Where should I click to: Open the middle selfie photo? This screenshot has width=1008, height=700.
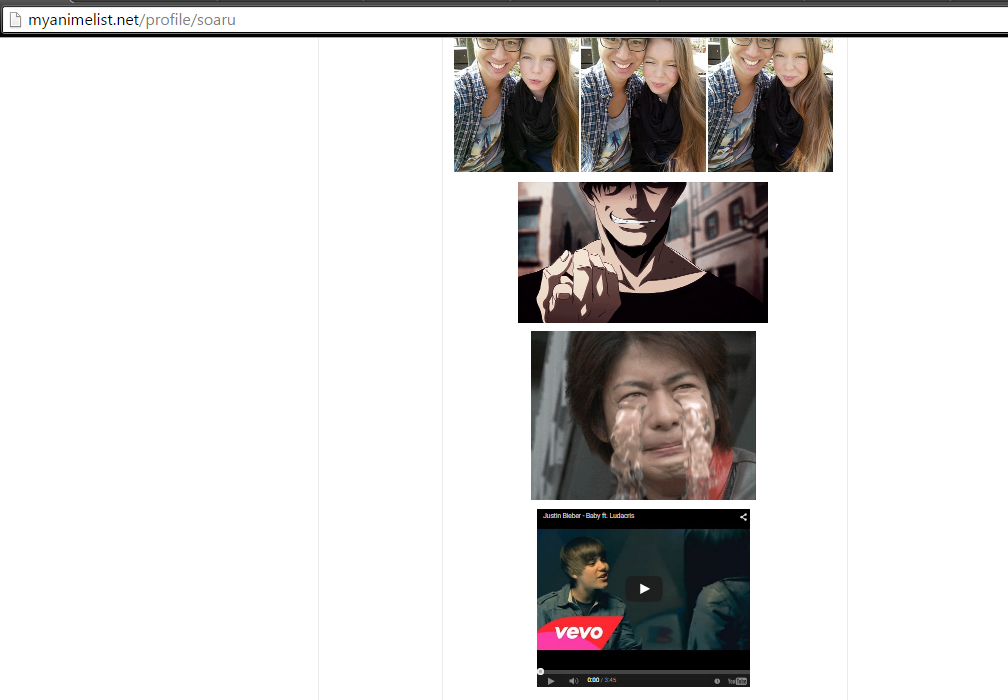pyautogui.click(x=643, y=105)
